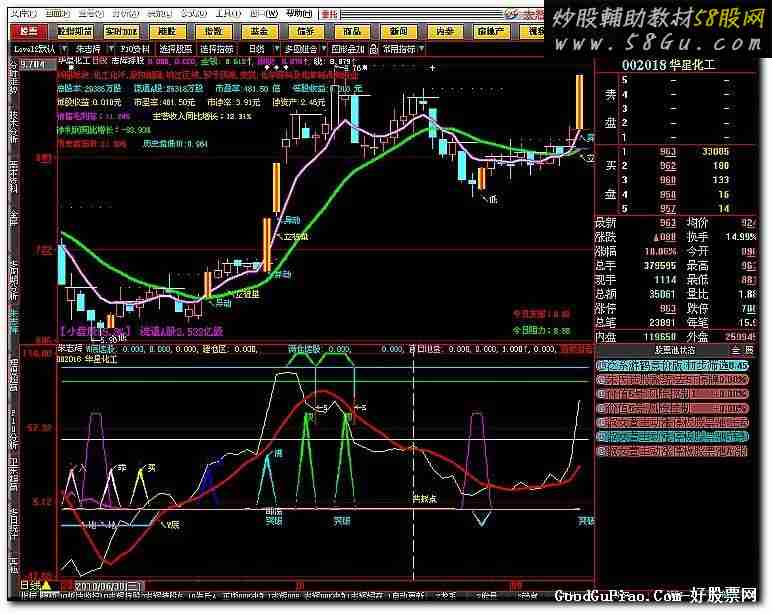Click the F10资料 toolbar item
The image size is (772, 614).
click(135, 49)
